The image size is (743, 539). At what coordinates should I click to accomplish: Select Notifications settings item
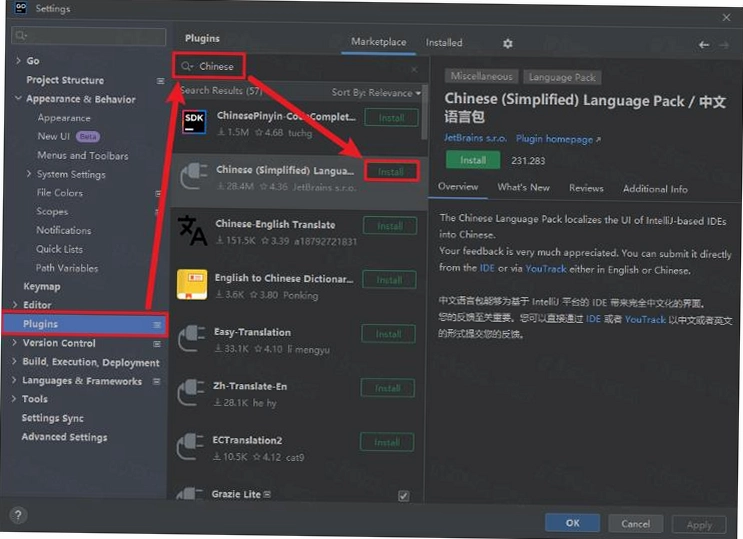click(64, 230)
